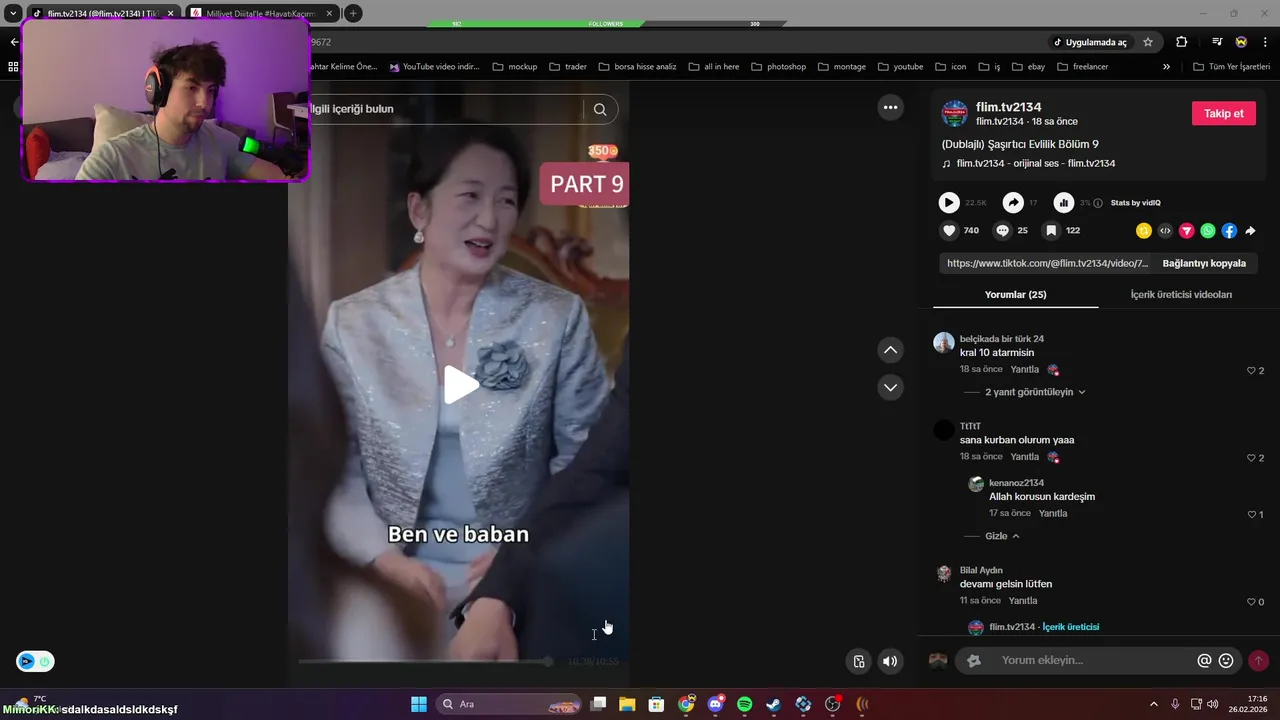Screen dimensions: 1280x720
Task: Show hidden system tray icons chevron
Action: click(x=1153, y=704)
